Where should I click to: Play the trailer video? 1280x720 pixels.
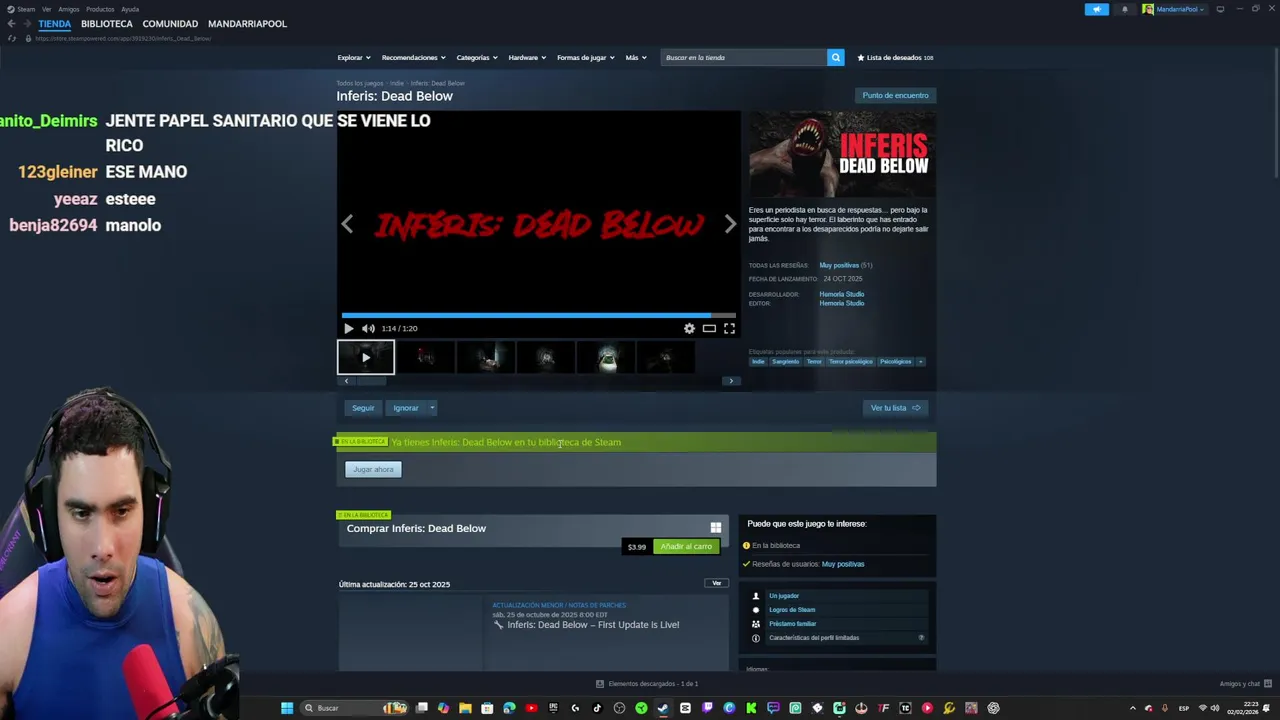pyautogui.click(x=348, y=328)
